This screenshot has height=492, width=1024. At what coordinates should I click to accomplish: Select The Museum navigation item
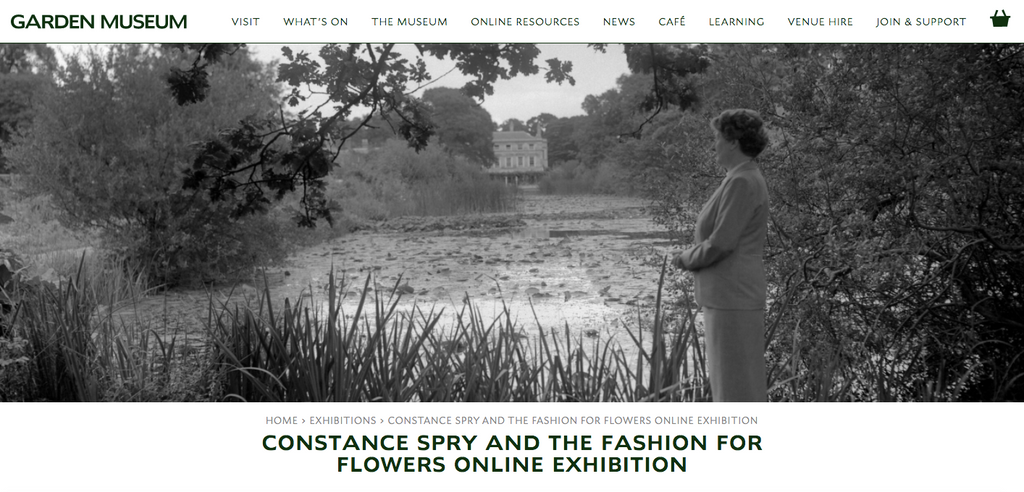coord(409,22)
